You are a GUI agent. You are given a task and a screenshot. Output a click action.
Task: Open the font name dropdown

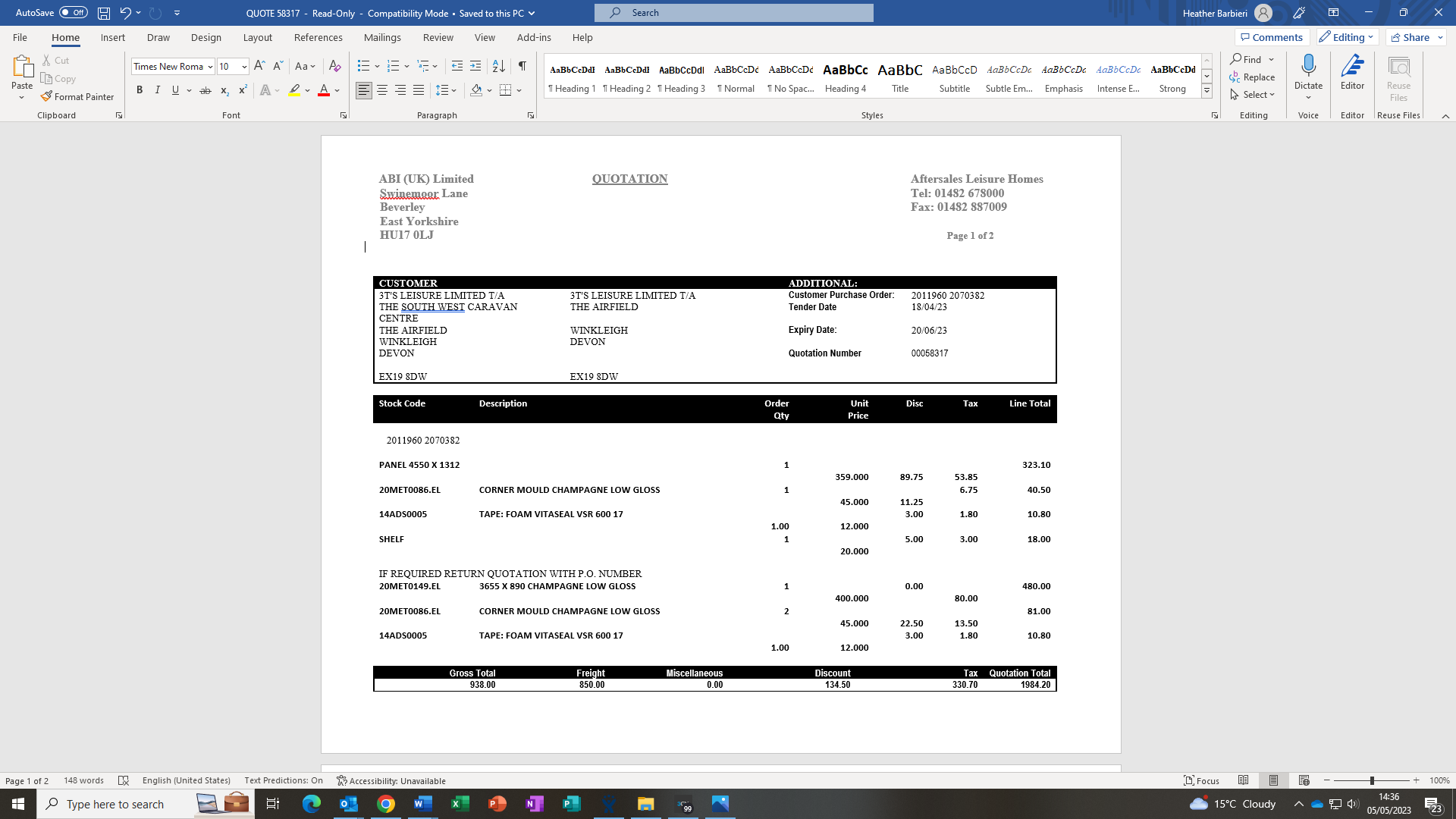[210, 67]
